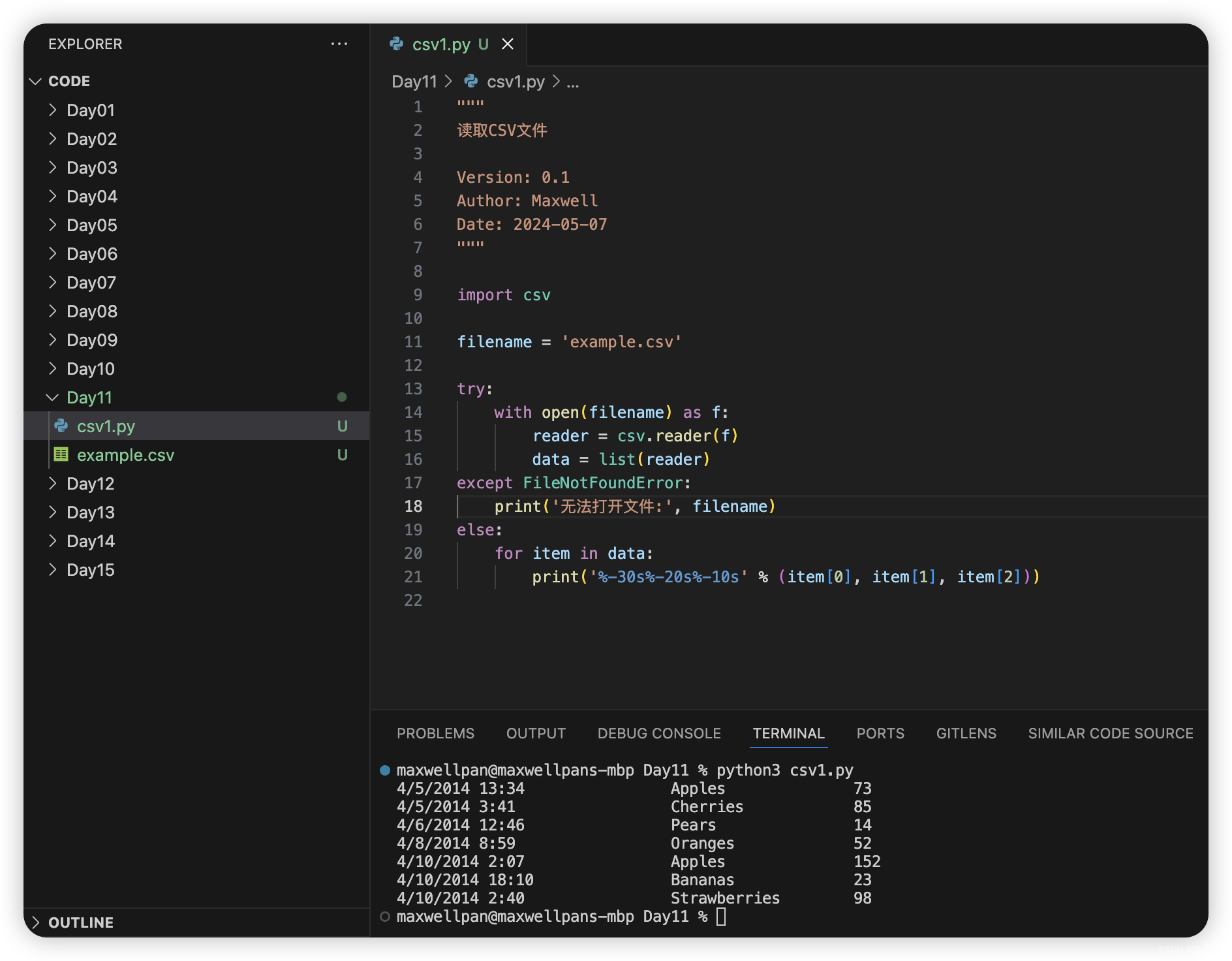The image size is (1232, 961).
Task: Click the Day11 breadcrumb segment
Action: click(414, 81)
